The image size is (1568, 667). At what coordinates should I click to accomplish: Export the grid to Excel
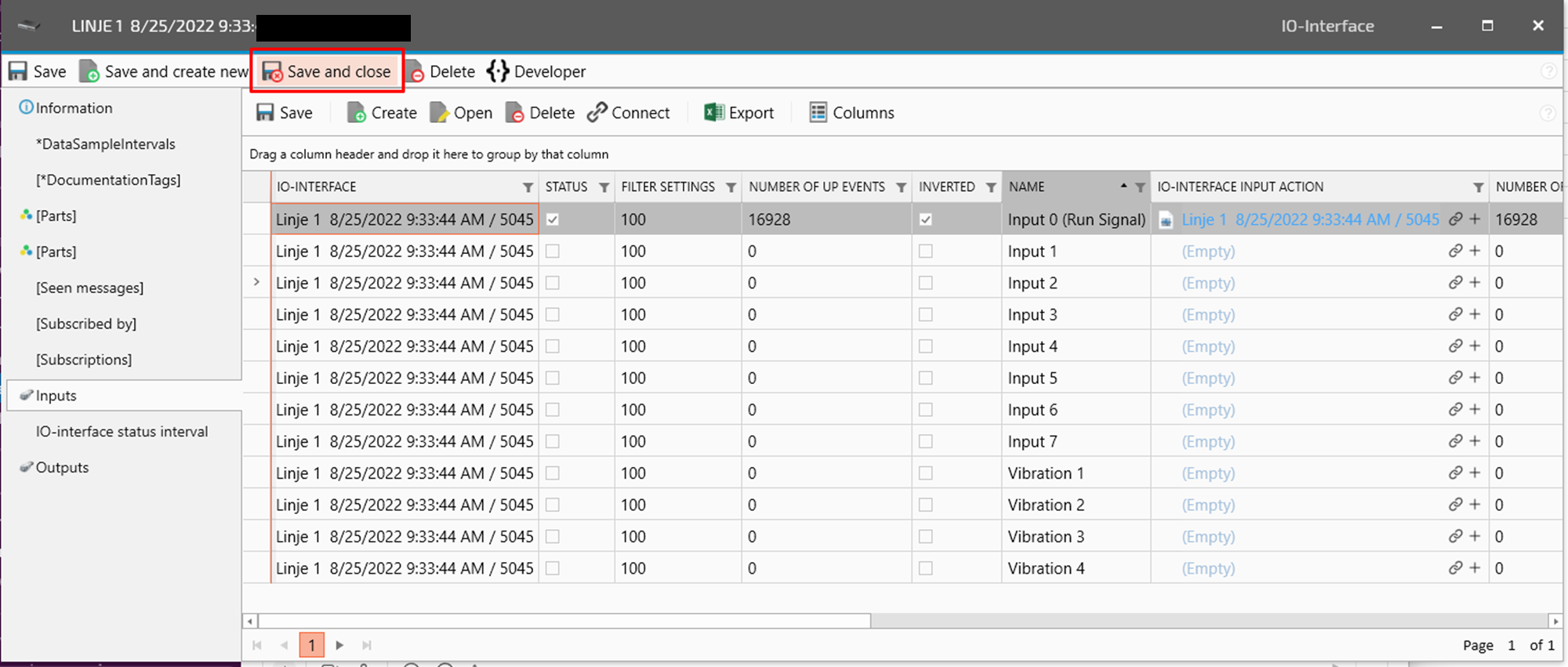coord(713,113)
